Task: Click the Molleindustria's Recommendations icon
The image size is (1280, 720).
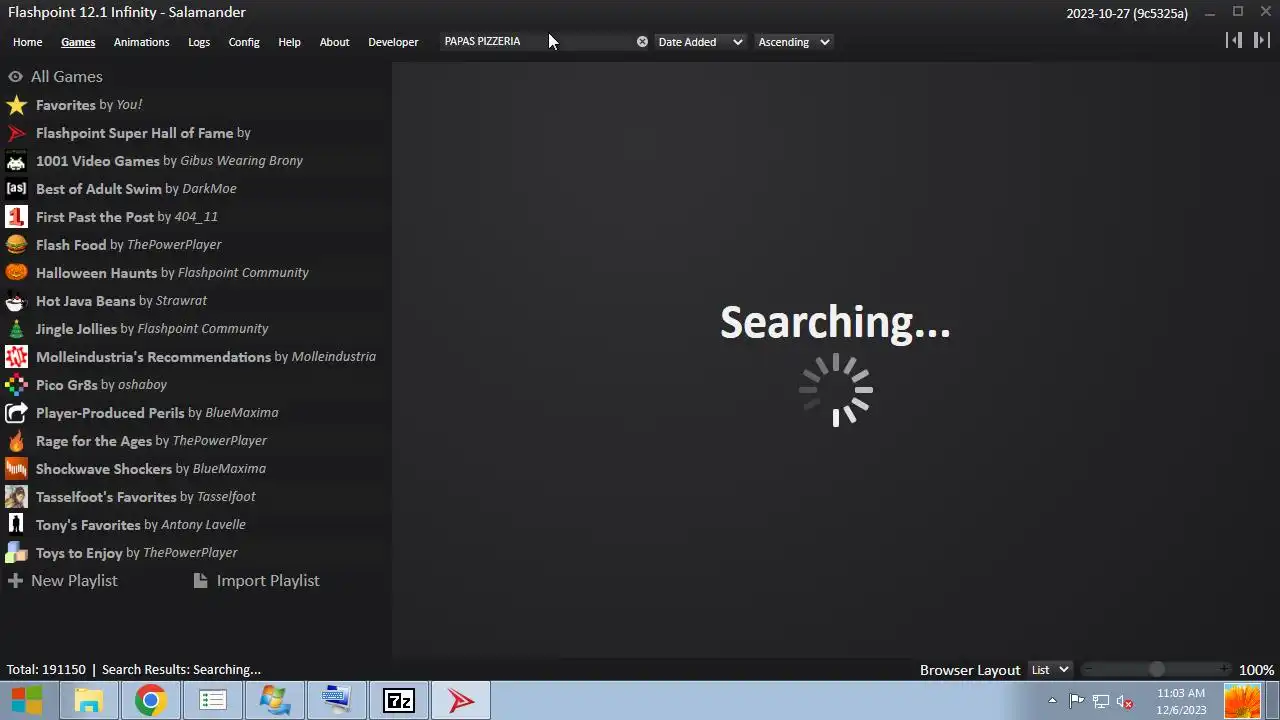Action: click(x=16, y=357)
